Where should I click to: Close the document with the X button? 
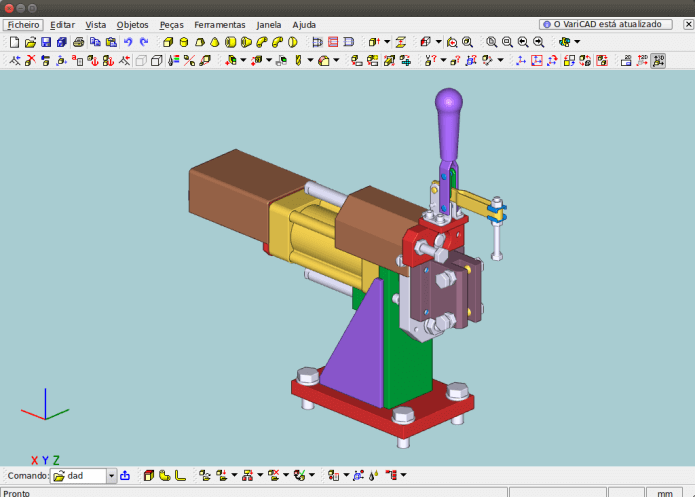pos(688,24)
